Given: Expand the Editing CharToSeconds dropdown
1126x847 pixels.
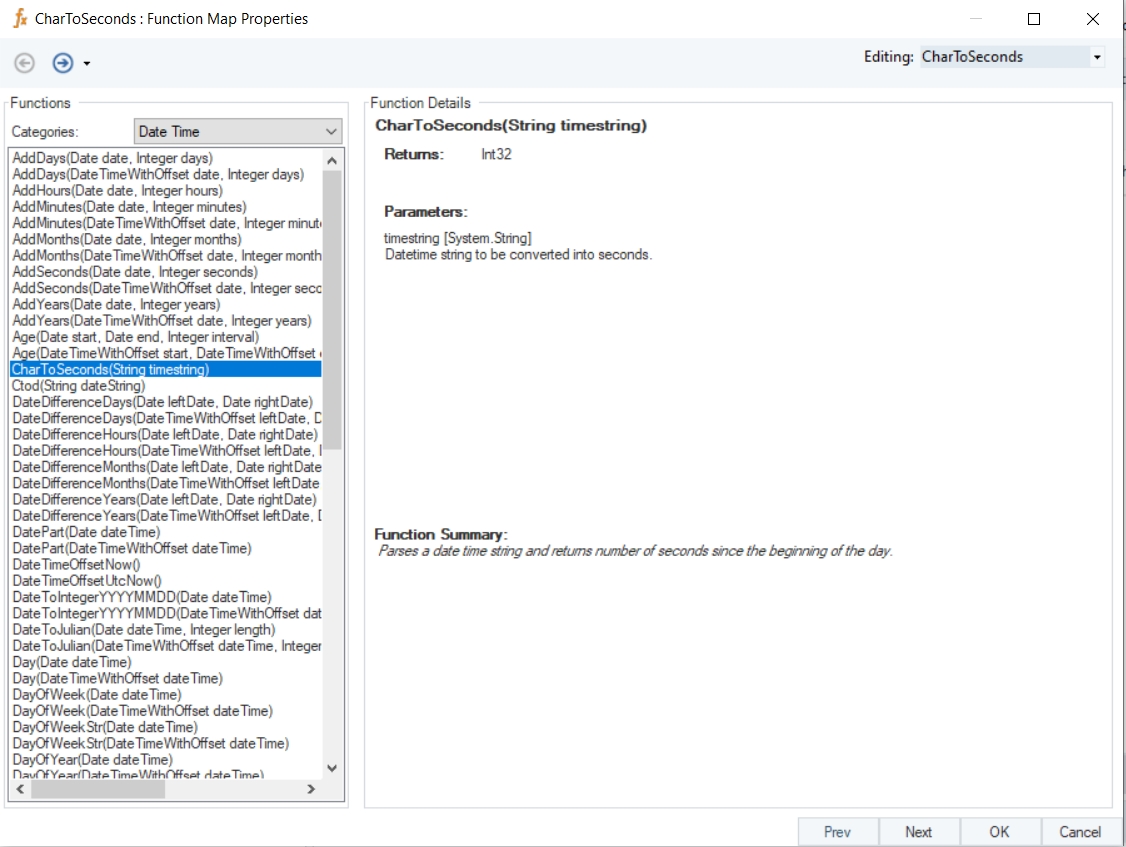Looking at the screenshot, I should coord(1096,57).
